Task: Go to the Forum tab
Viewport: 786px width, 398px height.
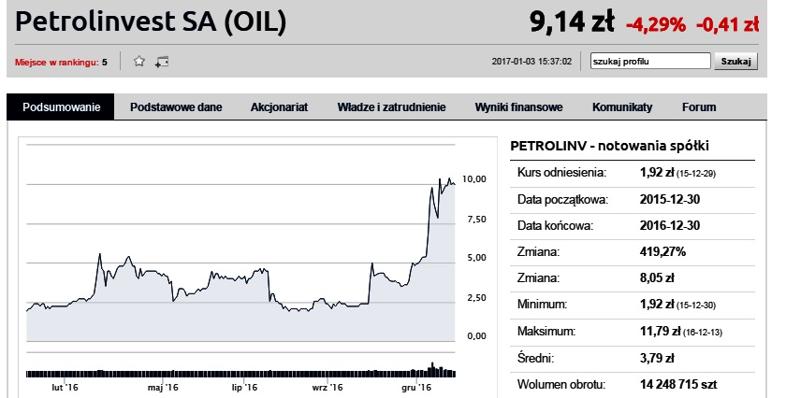Action: pos(699,107)
